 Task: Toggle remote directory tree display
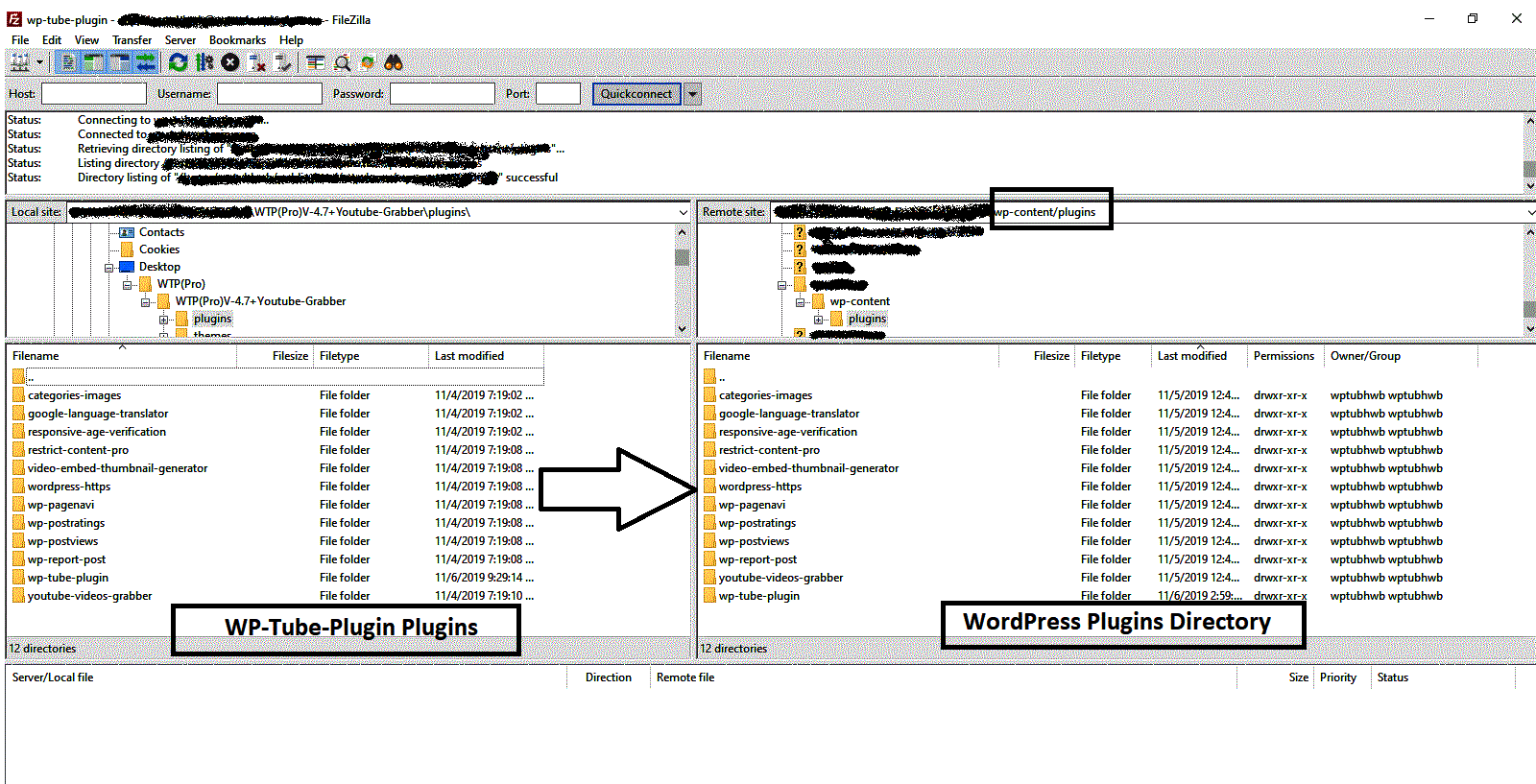(x=119, y=63)
